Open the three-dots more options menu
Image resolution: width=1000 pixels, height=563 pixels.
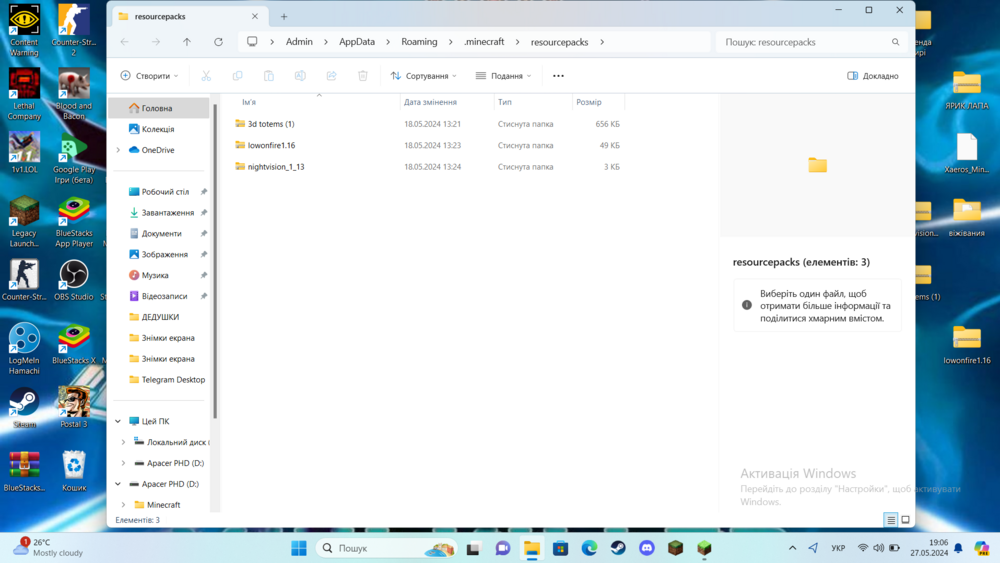(x=558, y=76)
